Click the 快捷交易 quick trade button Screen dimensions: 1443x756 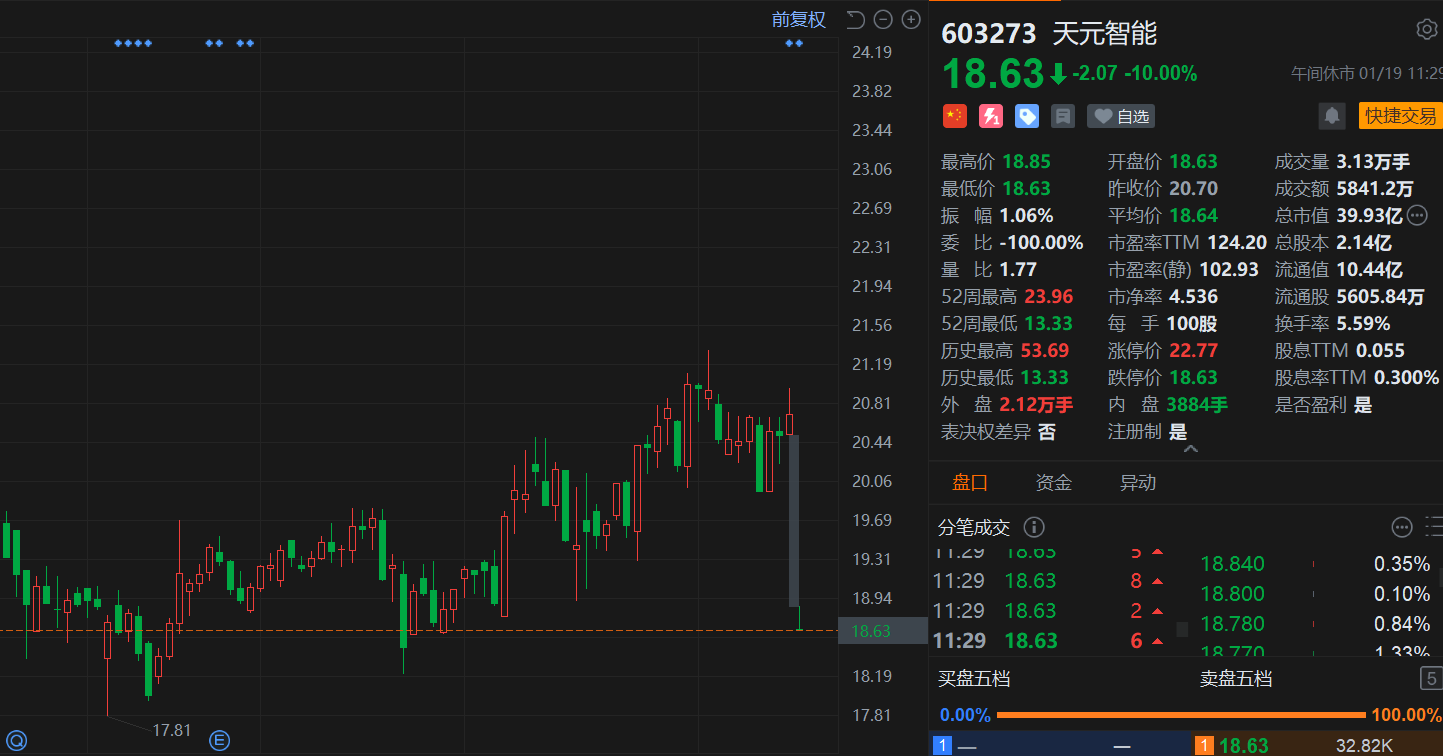tap(1400, 116)
